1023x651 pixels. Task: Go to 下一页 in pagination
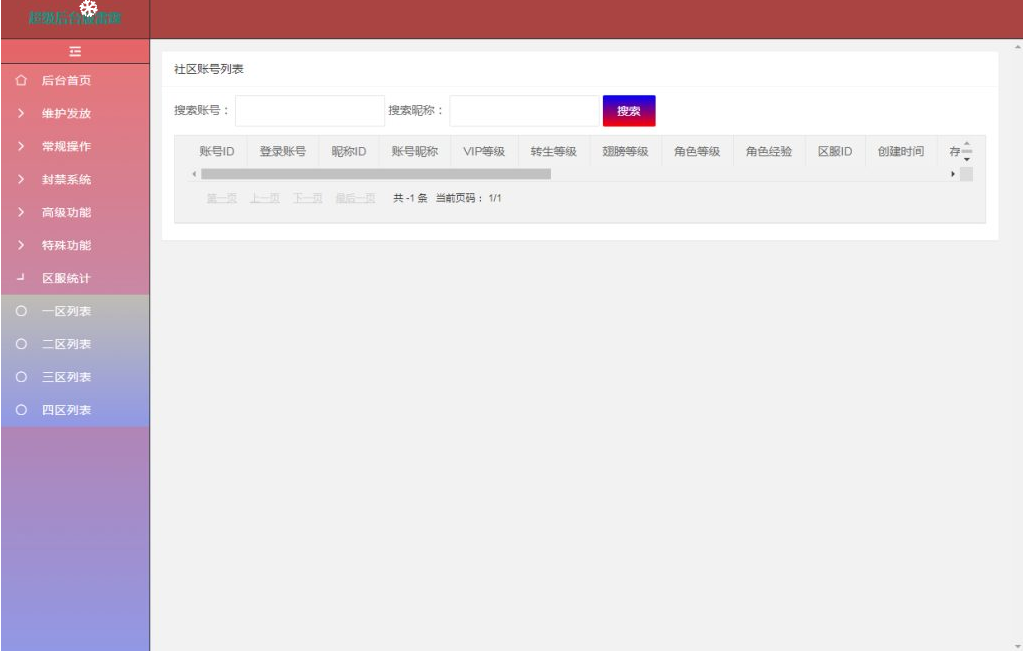[307, 199]
